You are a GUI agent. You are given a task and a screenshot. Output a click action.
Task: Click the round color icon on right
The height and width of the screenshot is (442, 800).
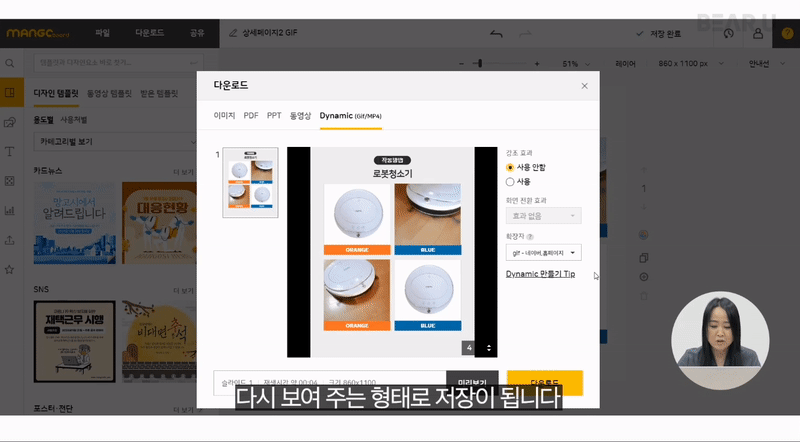[x=644, y=235]
